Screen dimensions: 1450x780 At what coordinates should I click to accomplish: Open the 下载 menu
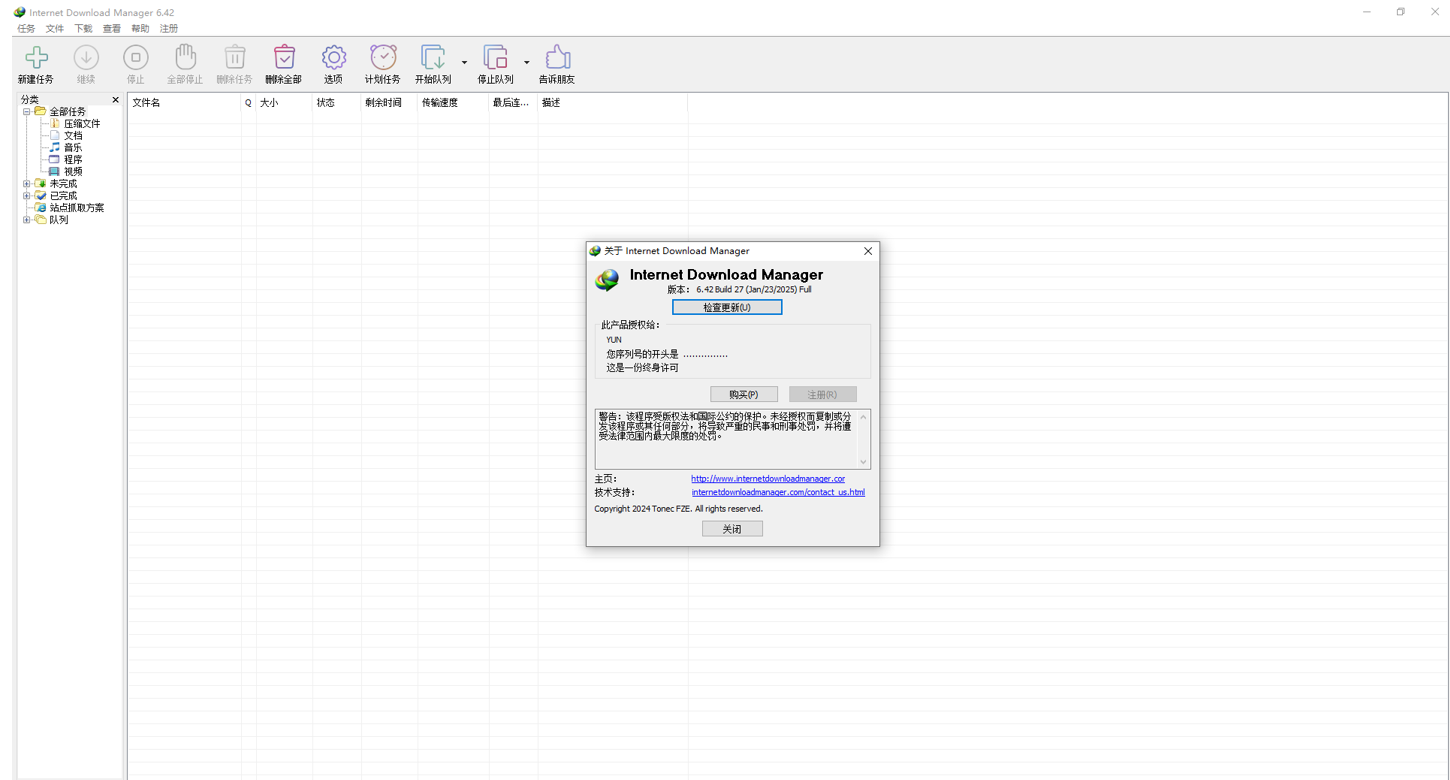coord(83,29)
